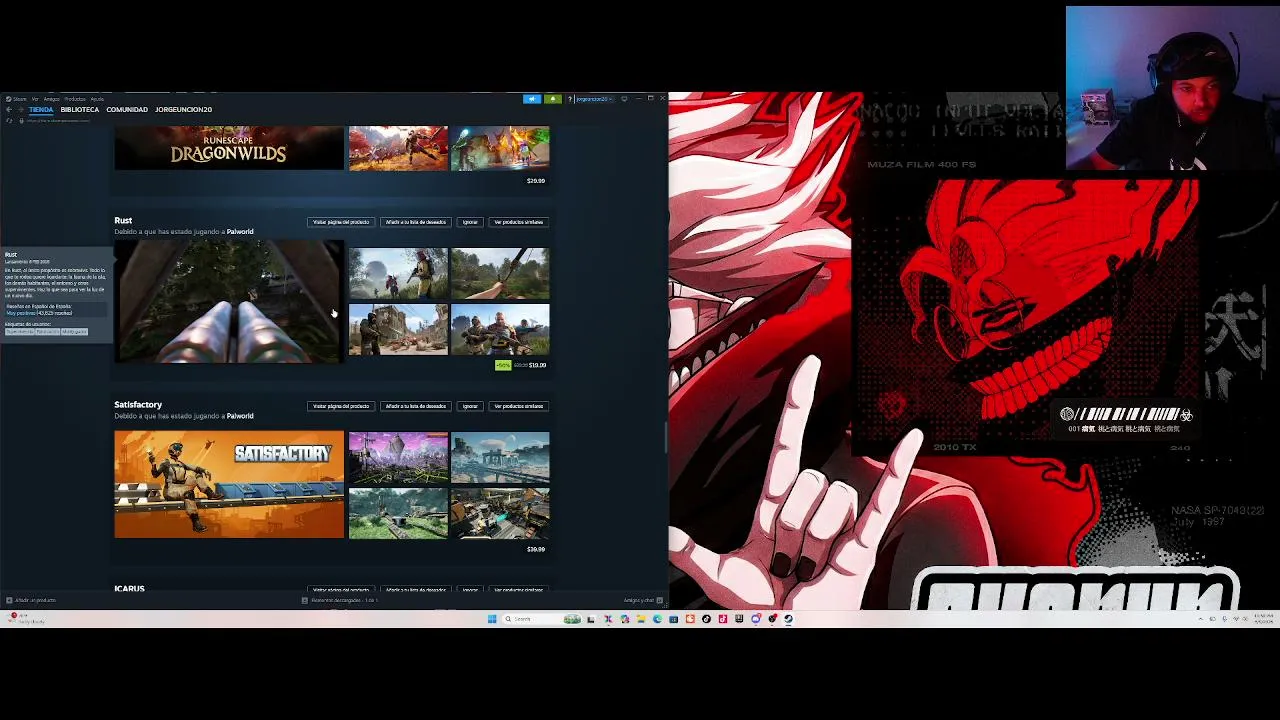Open the Steam downloads status at bottom
Image resolution: width=1280 pixels, height=720 pixels.
[340, 600]
